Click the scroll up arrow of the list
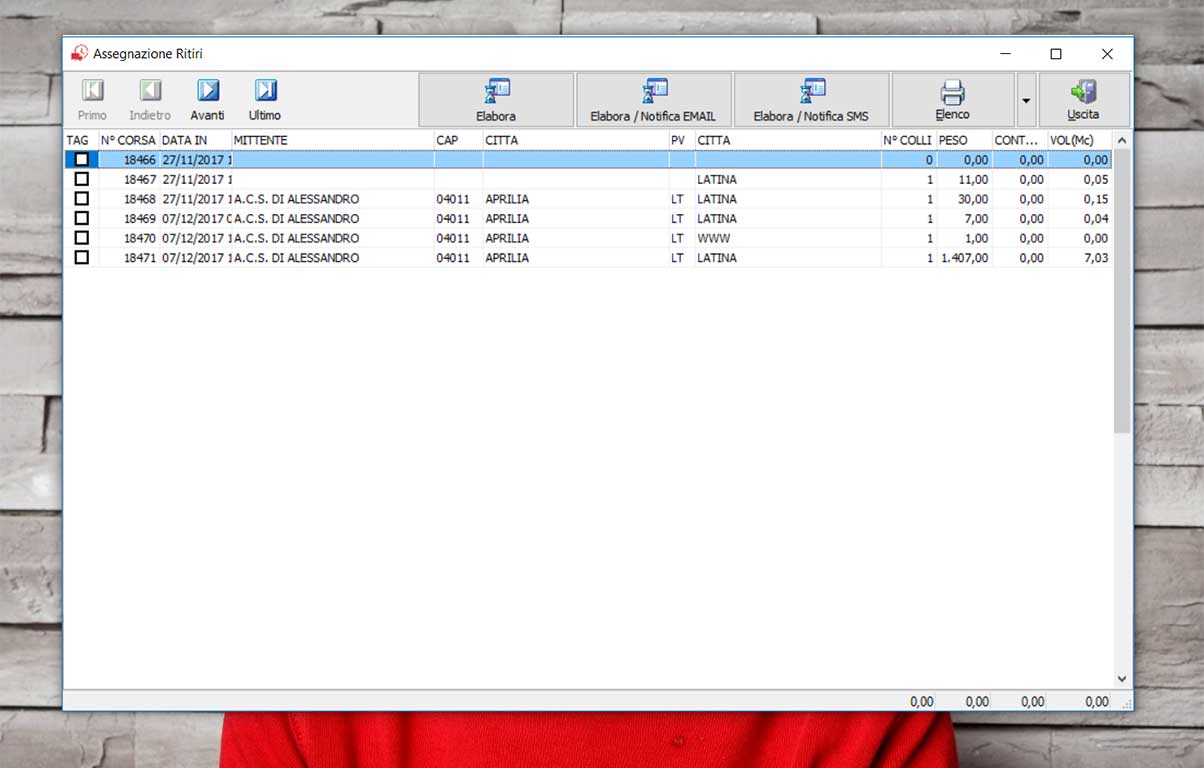 [x=1122, y=141]
